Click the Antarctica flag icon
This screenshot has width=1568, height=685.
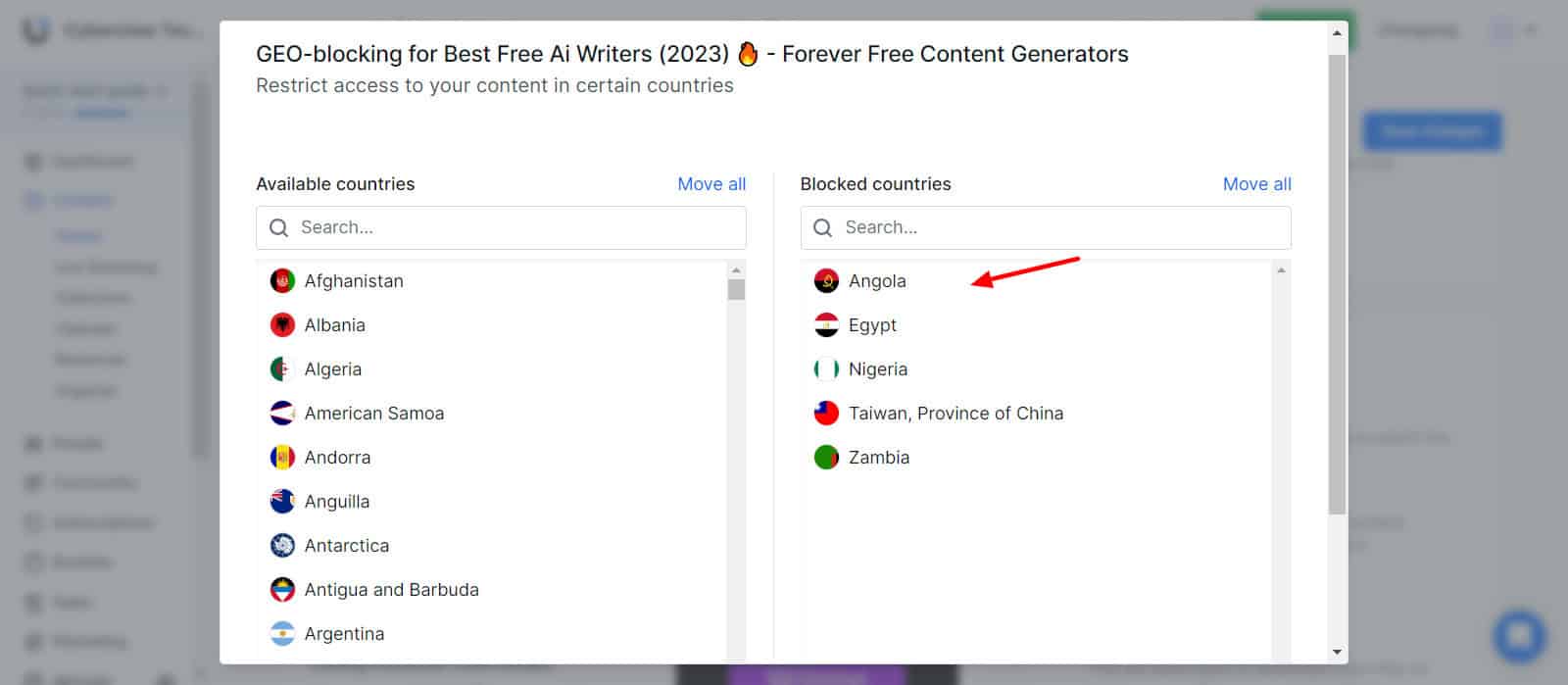[282, 546]
